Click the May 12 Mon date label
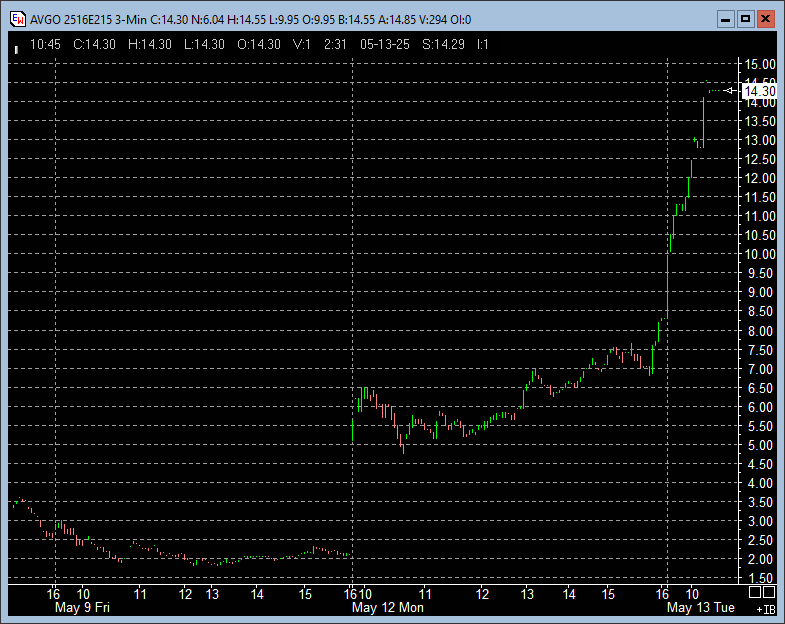This screenshot has width=785, height=624. [x=388, y=607]
